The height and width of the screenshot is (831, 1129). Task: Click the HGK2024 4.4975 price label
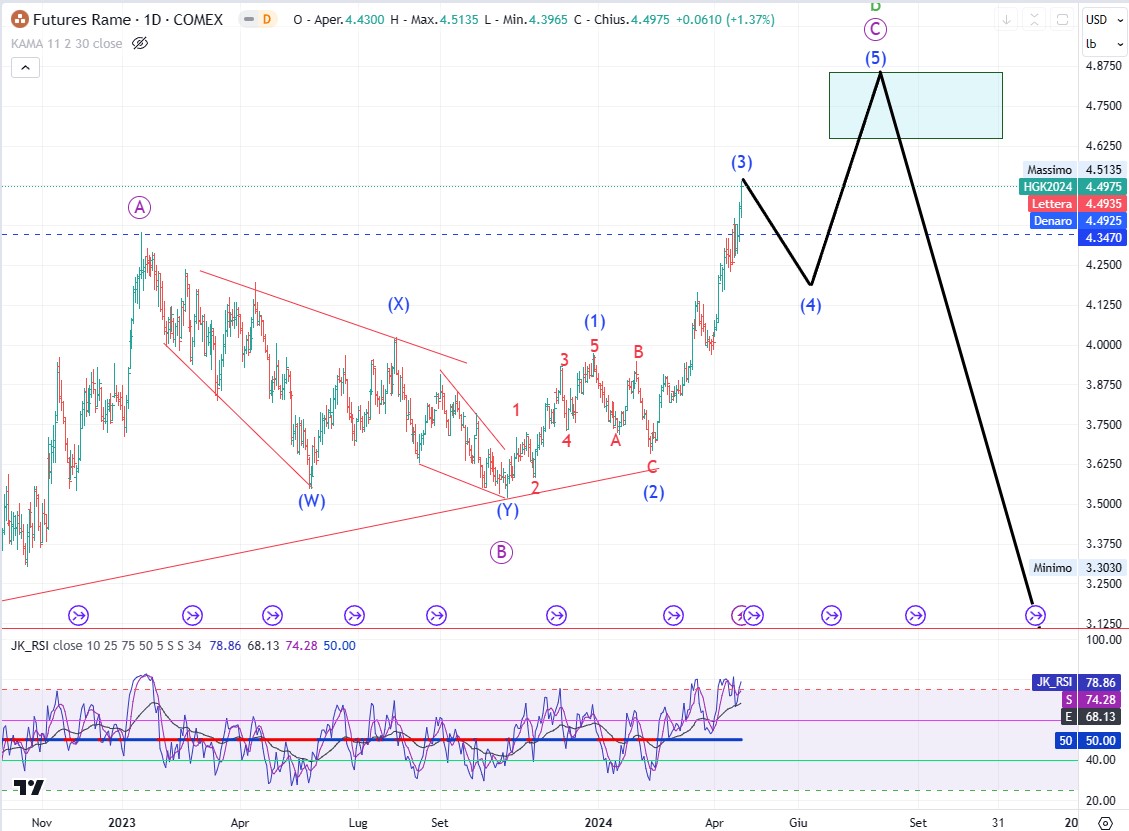(1072, 187)
